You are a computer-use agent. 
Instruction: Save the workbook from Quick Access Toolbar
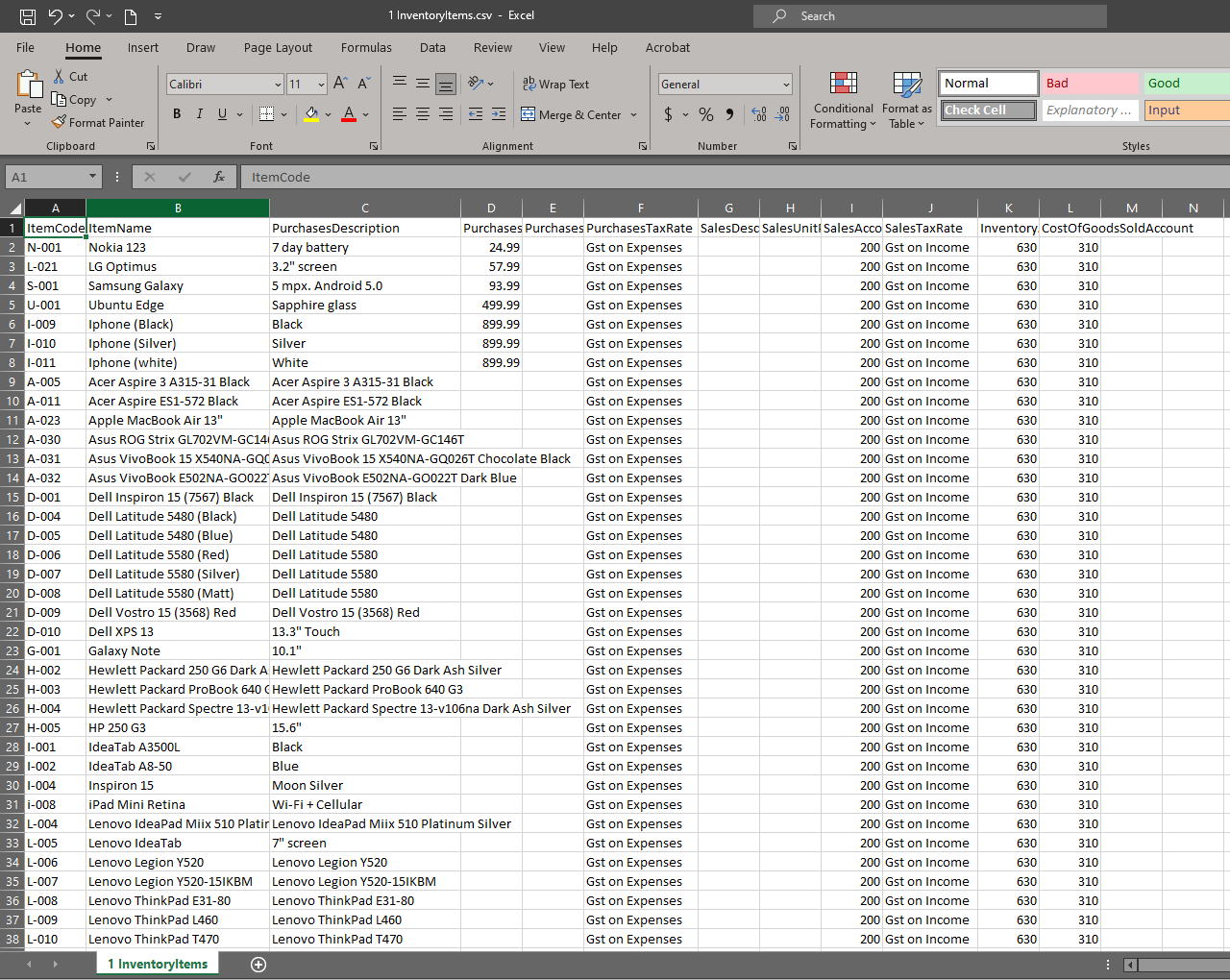tap(27, 16)
